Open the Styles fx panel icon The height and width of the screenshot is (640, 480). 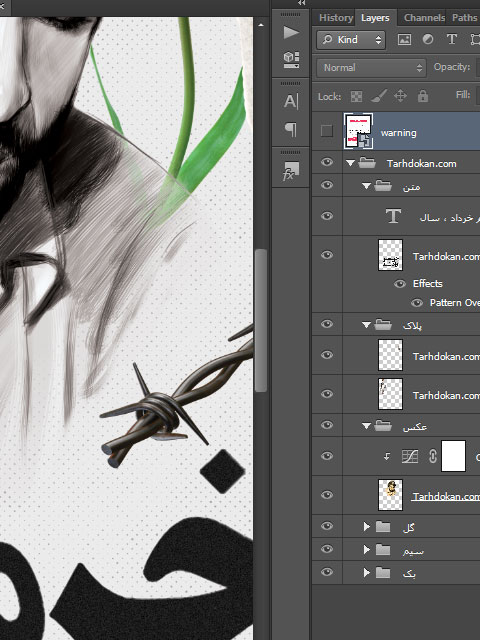coord(291,171)
